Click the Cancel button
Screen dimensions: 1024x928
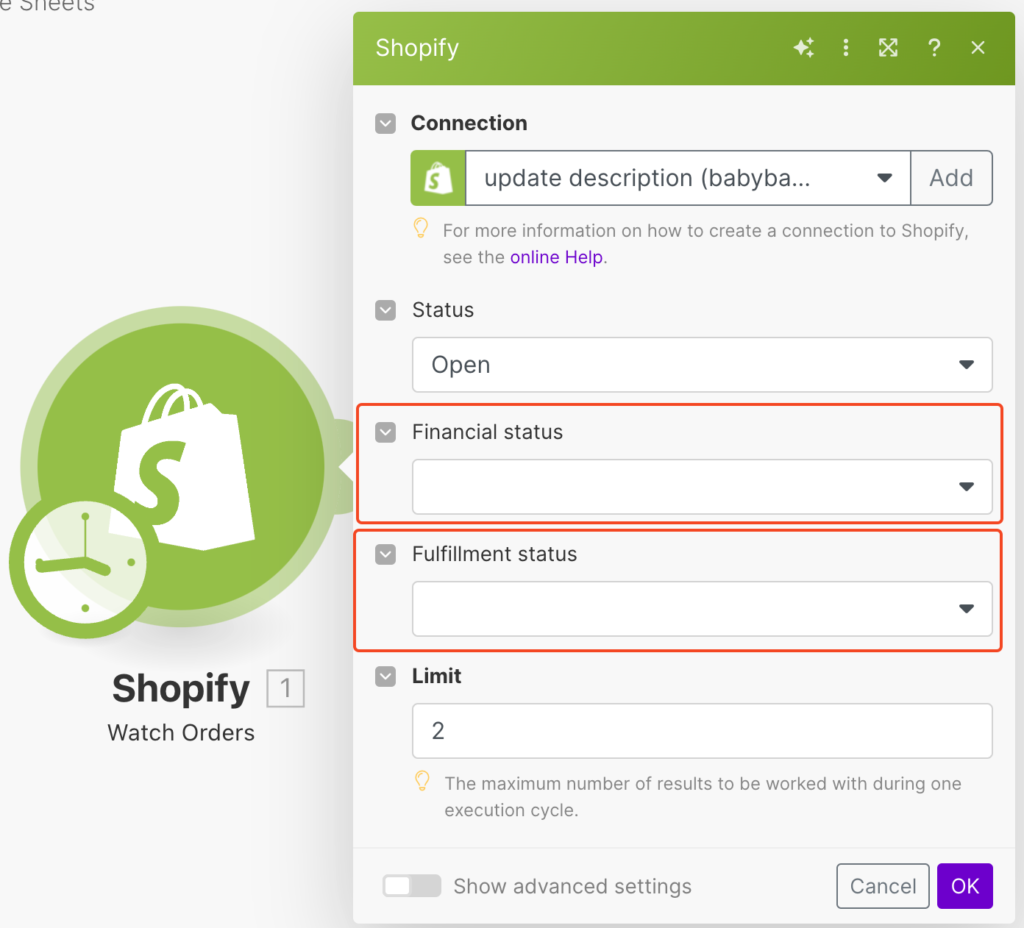883,886
